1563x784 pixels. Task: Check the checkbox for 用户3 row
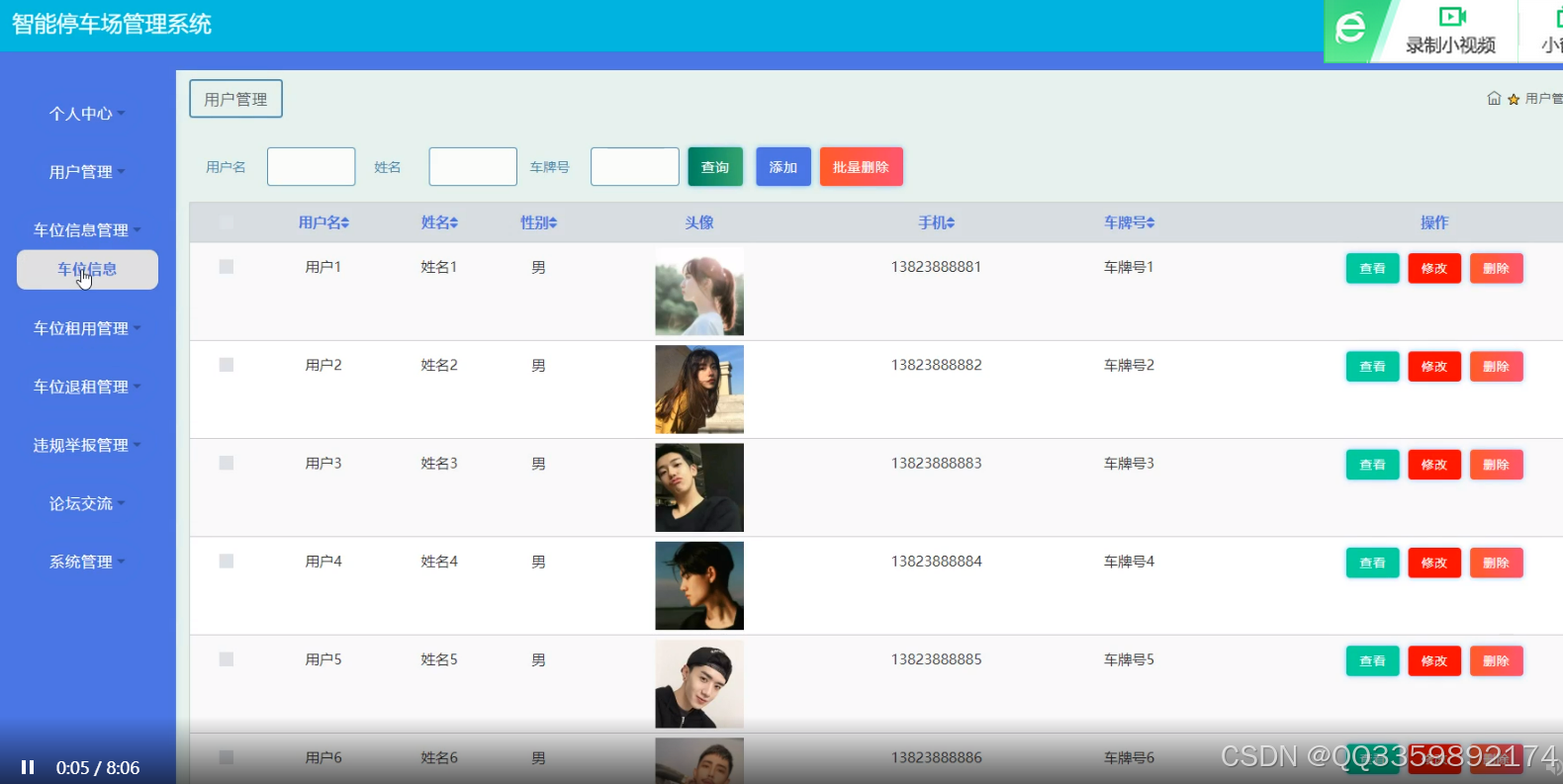coord(227,463)
